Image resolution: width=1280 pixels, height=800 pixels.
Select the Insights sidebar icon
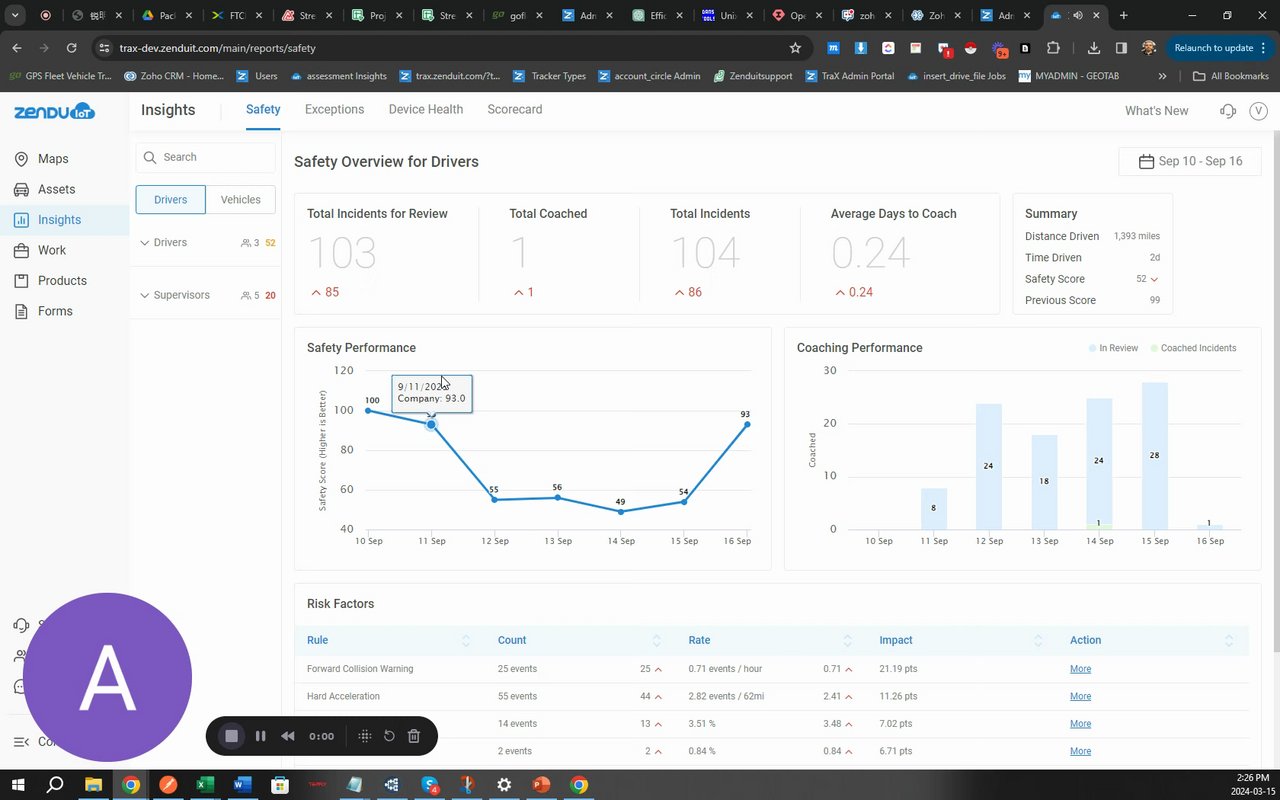[21, 220]
